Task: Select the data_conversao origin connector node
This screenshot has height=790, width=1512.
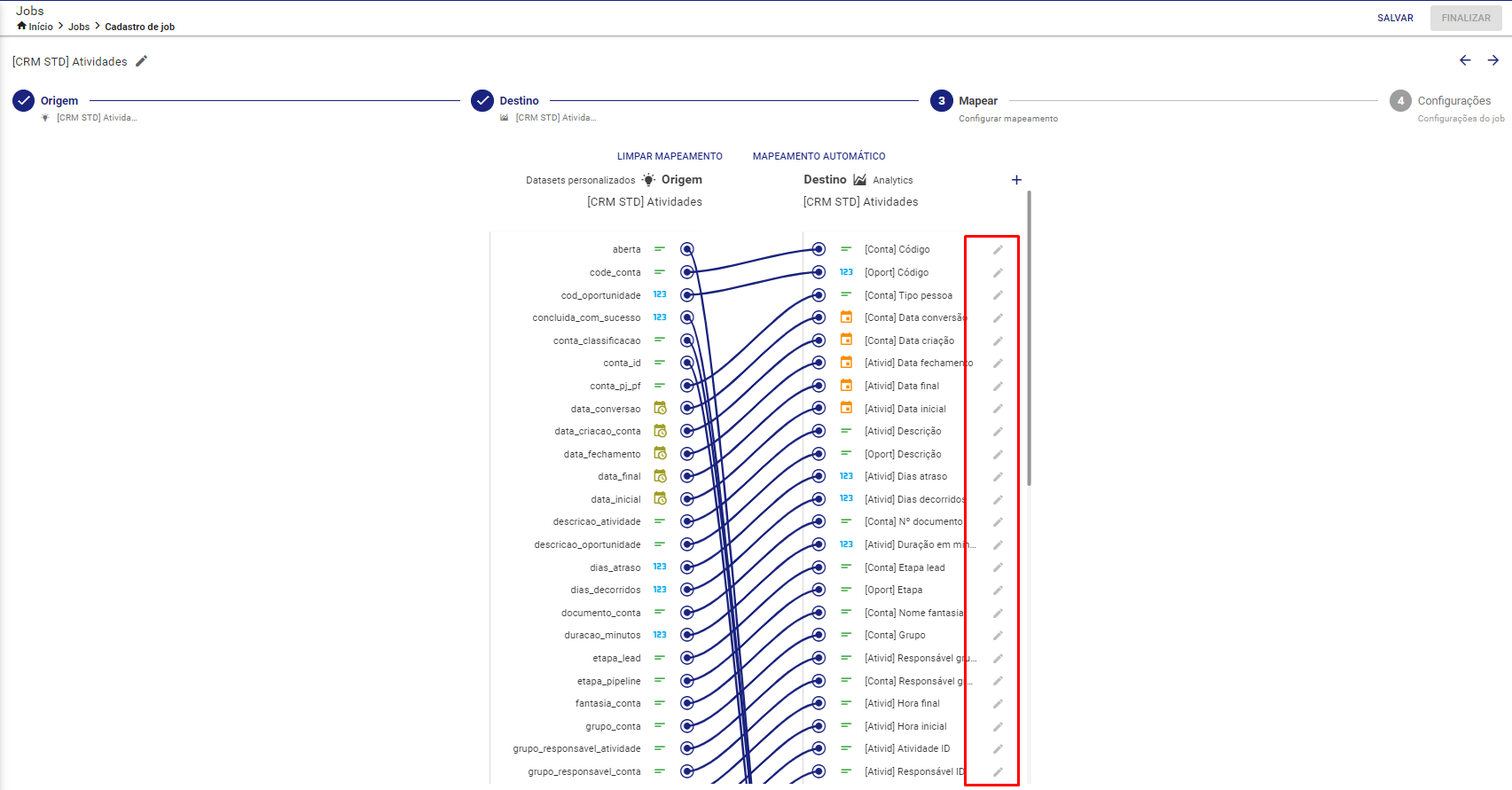Action: 687,408
